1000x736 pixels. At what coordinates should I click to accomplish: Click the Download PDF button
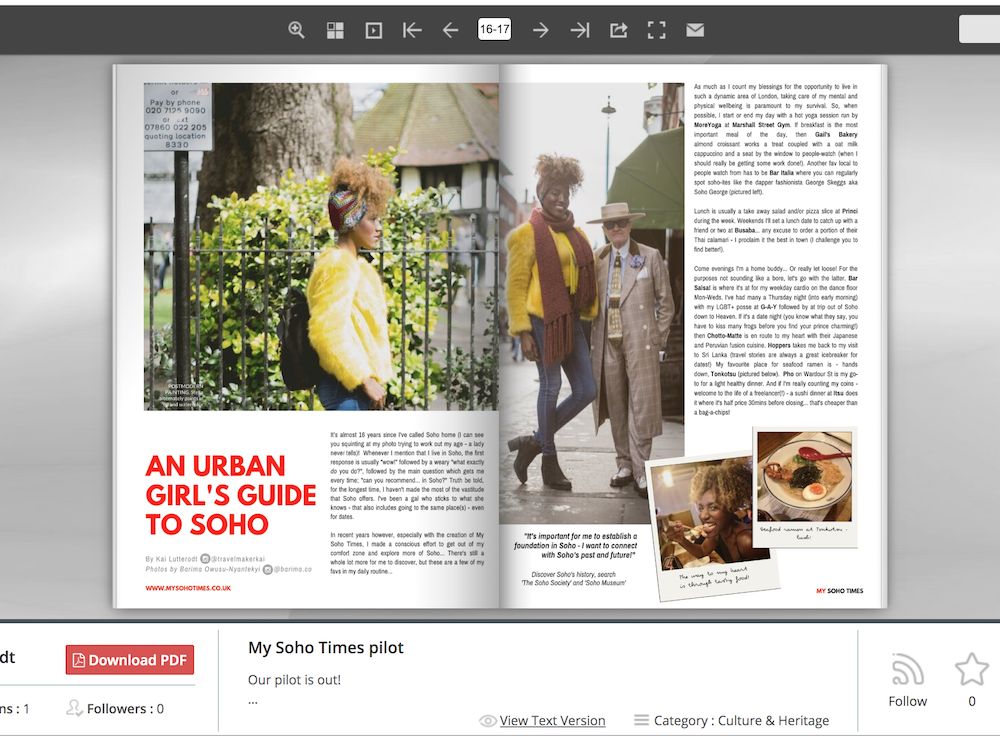[130, 660]
